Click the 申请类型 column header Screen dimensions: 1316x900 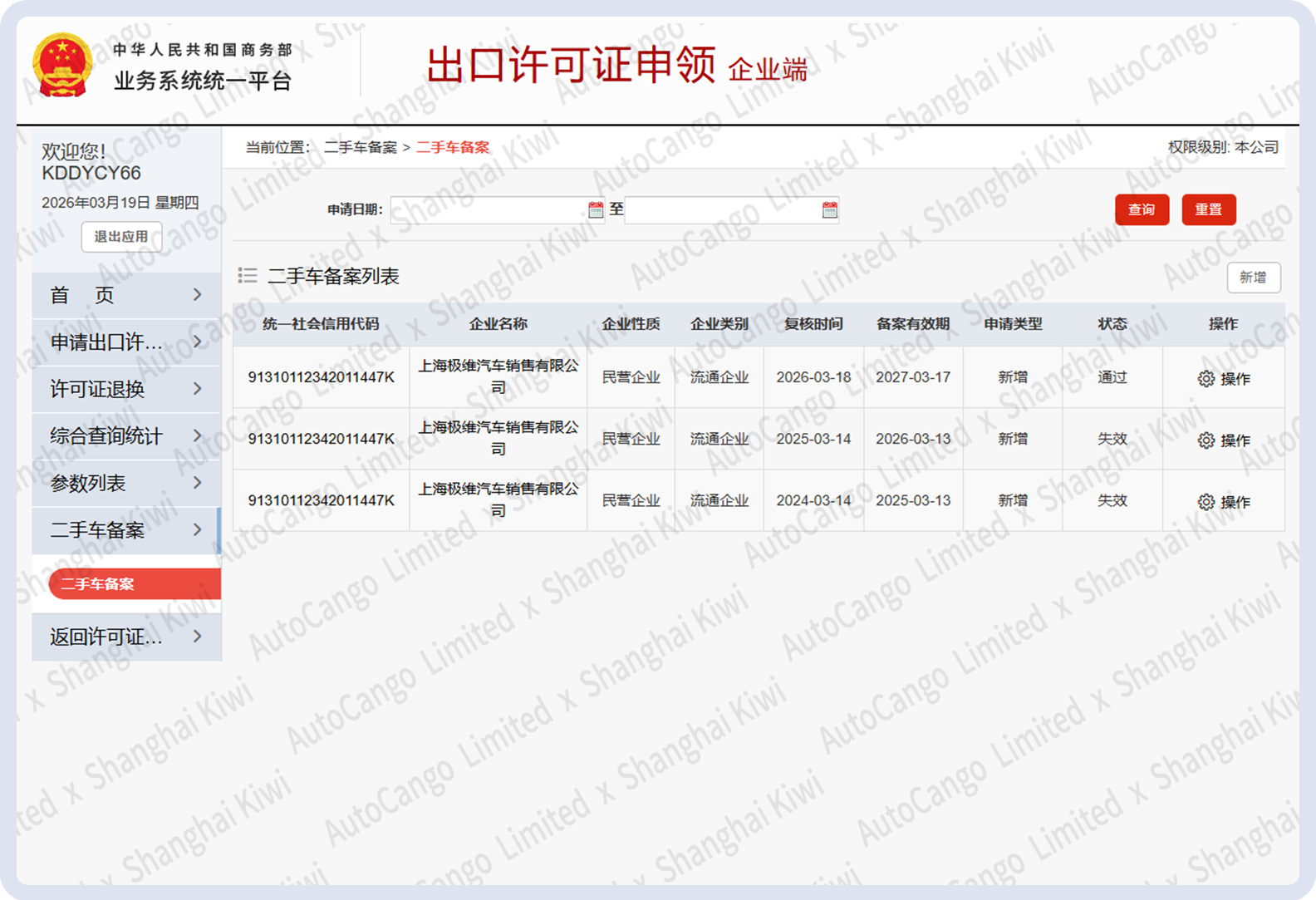point(1013,324)
